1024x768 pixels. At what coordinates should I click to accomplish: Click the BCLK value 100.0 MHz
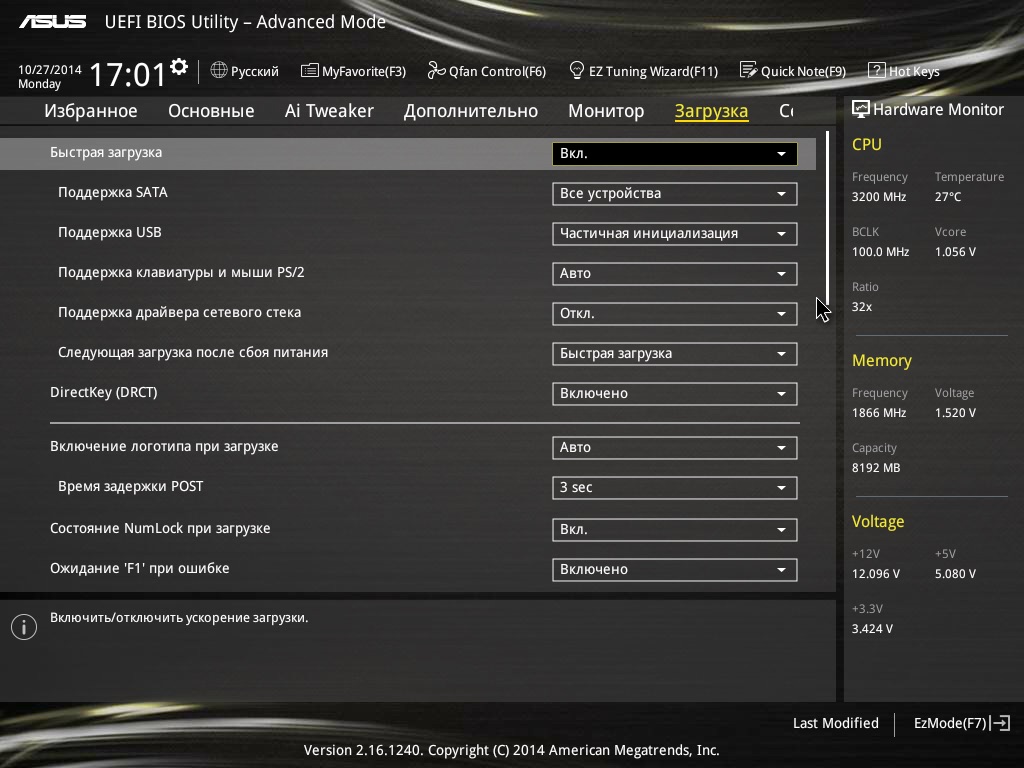click(x=880, y=251)
